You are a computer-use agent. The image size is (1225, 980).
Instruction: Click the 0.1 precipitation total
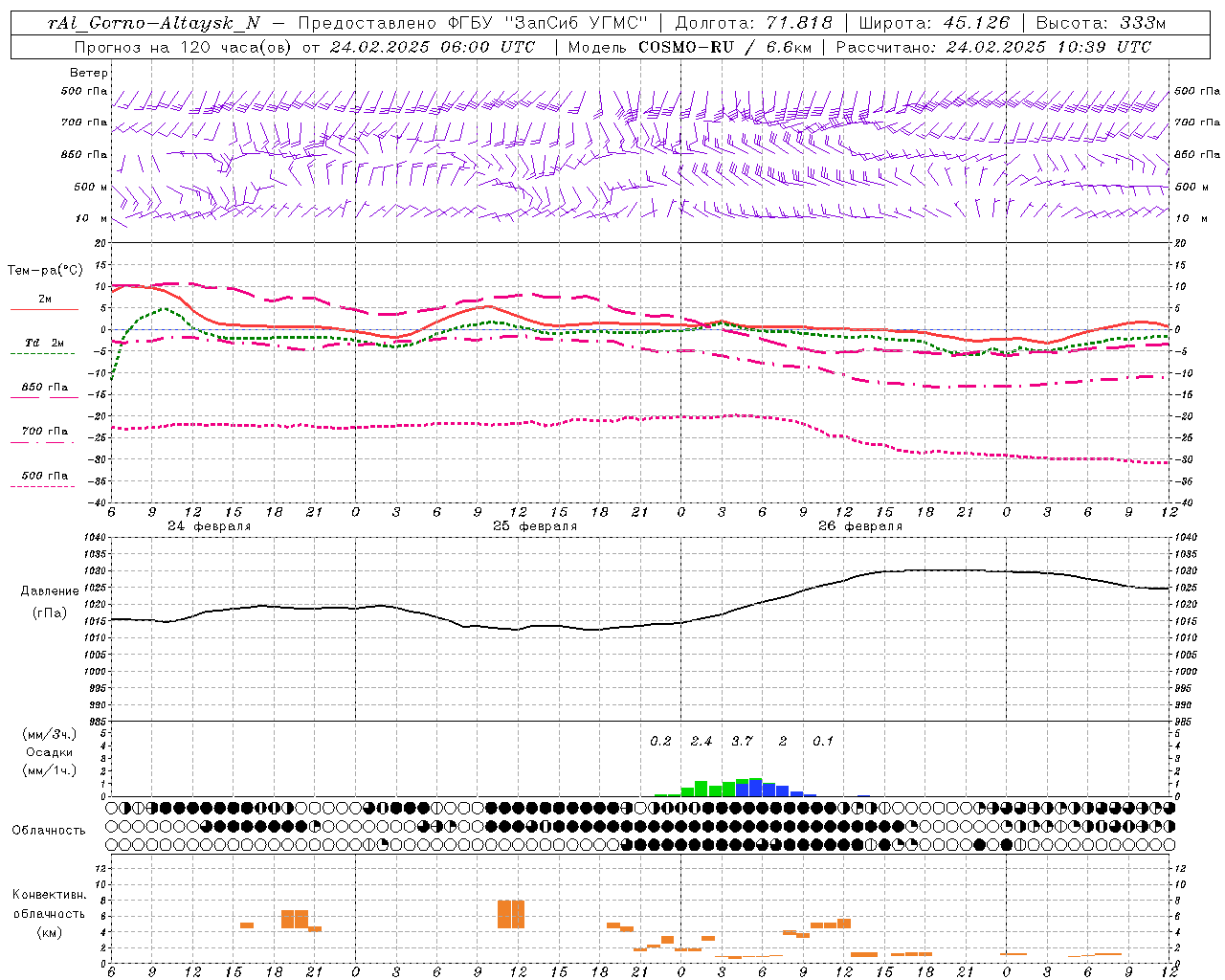point(823,742)
